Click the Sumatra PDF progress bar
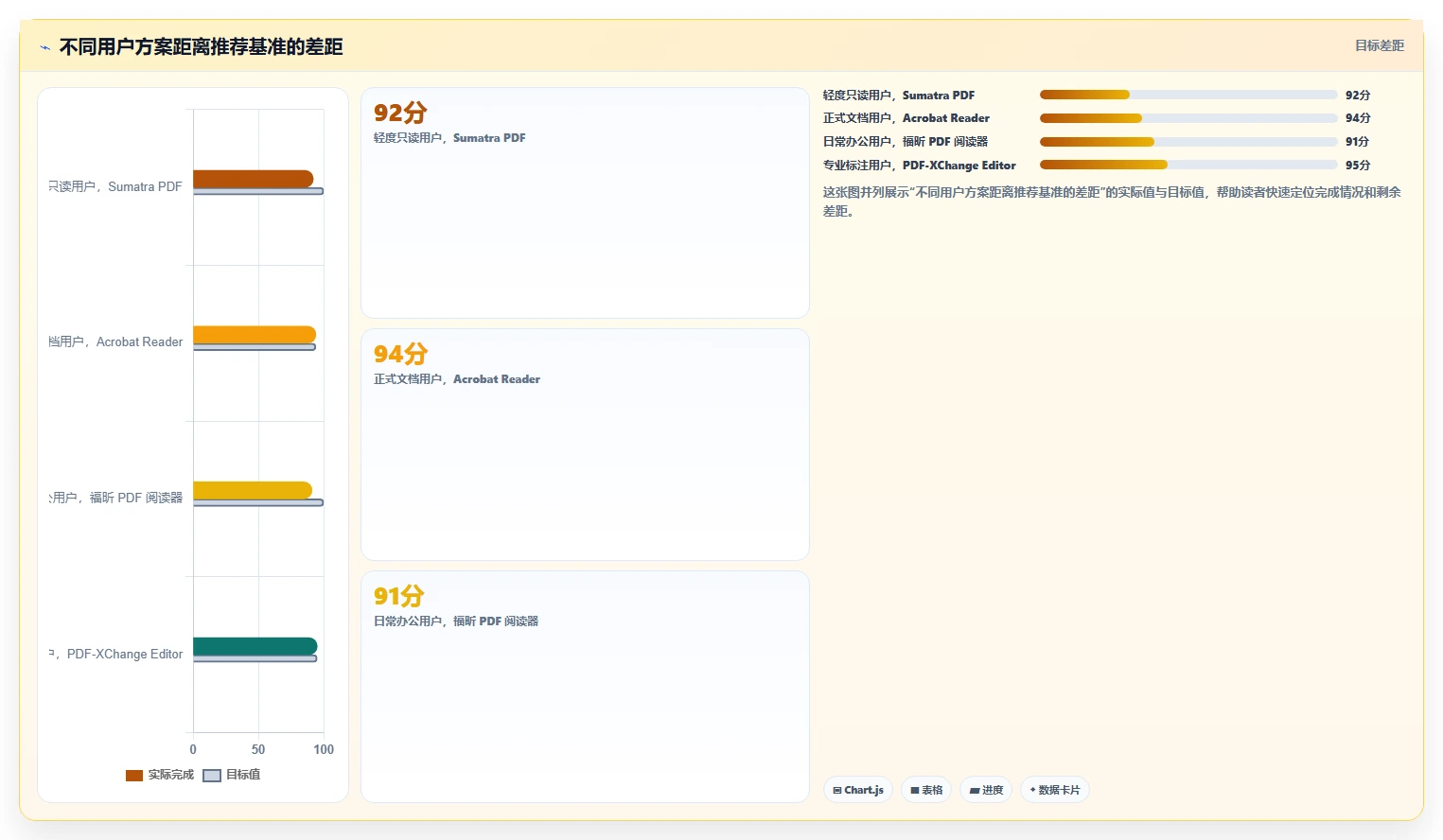The width and height of the screenshot is (1443, 840). click(x=1188, y=95)
